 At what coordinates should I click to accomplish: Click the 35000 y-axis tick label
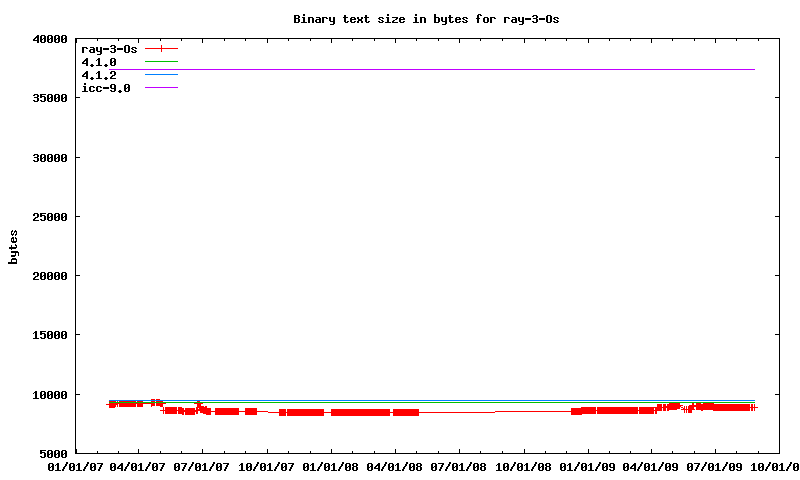coord(49,99)
